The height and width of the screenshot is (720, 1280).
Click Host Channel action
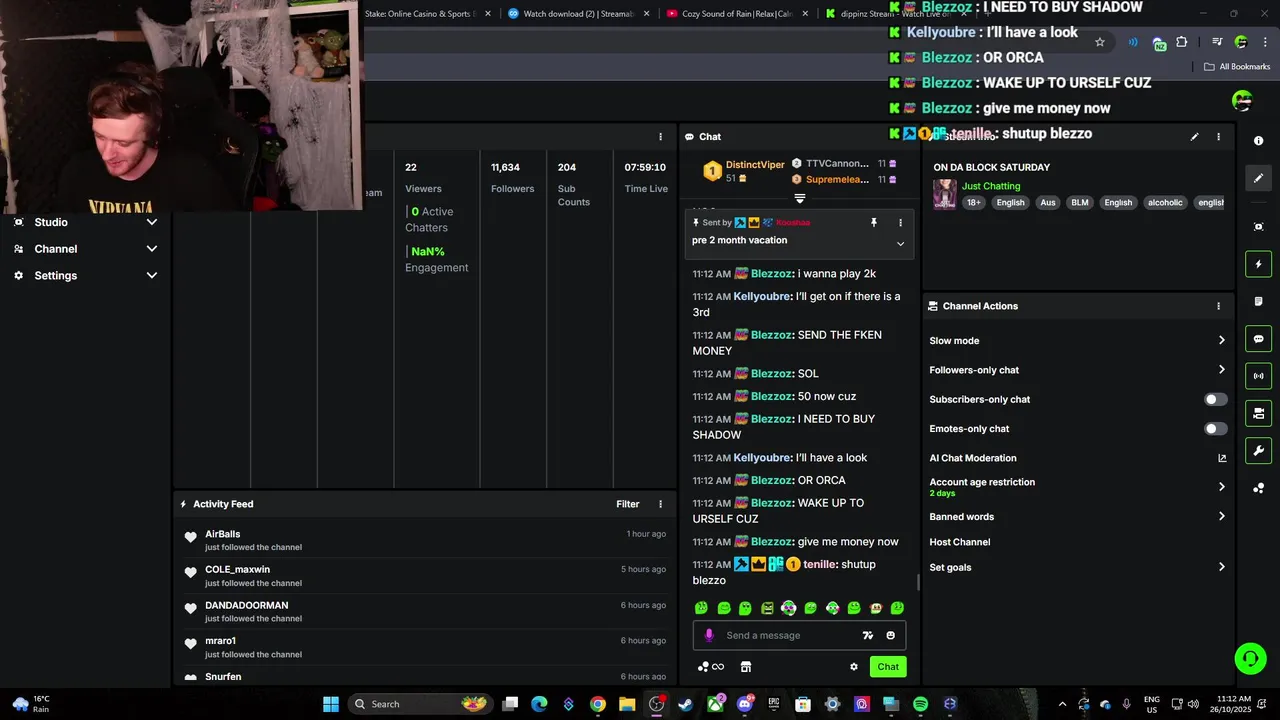click(x=960, y=542)
